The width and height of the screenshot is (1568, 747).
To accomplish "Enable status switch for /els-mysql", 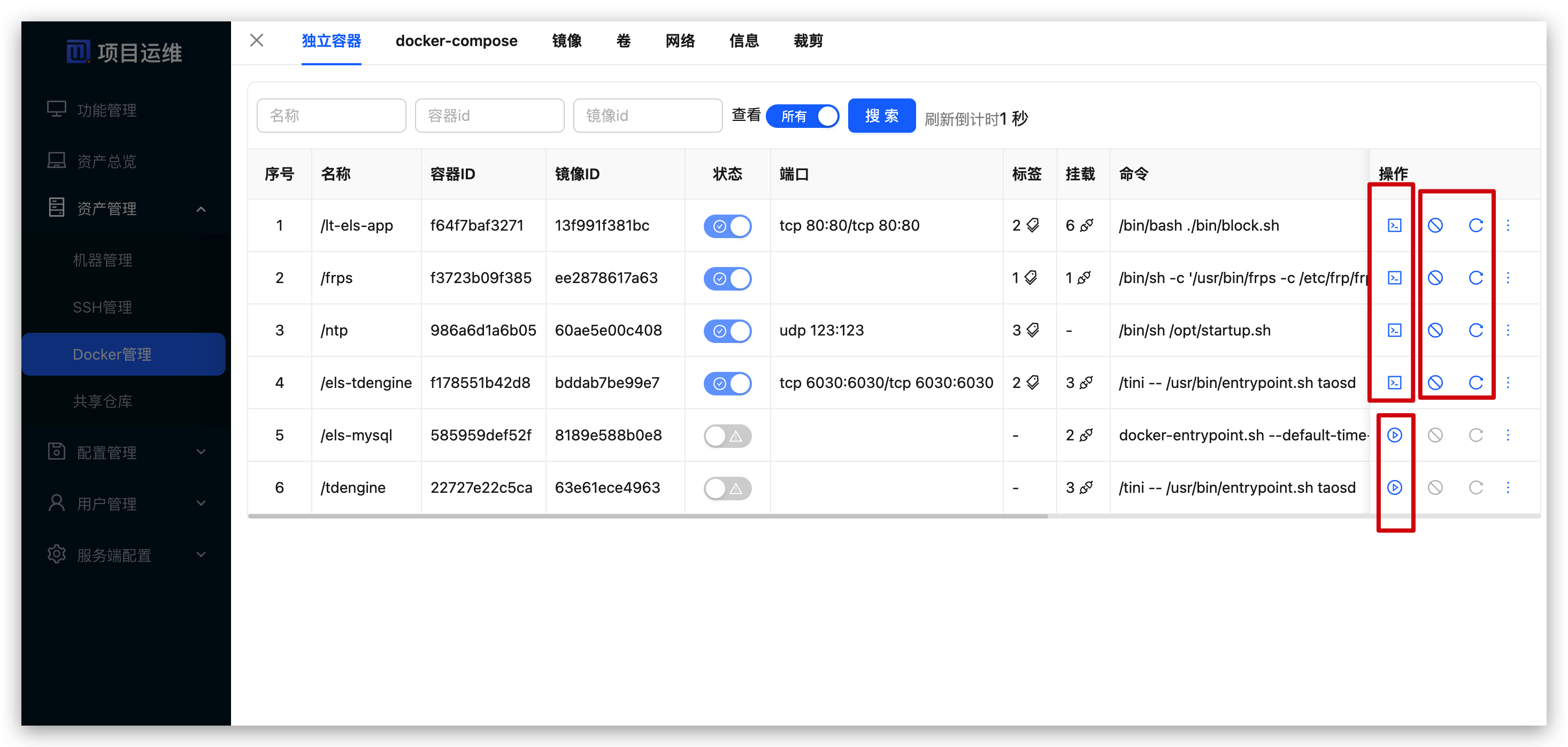I will (x=727, y=436).
